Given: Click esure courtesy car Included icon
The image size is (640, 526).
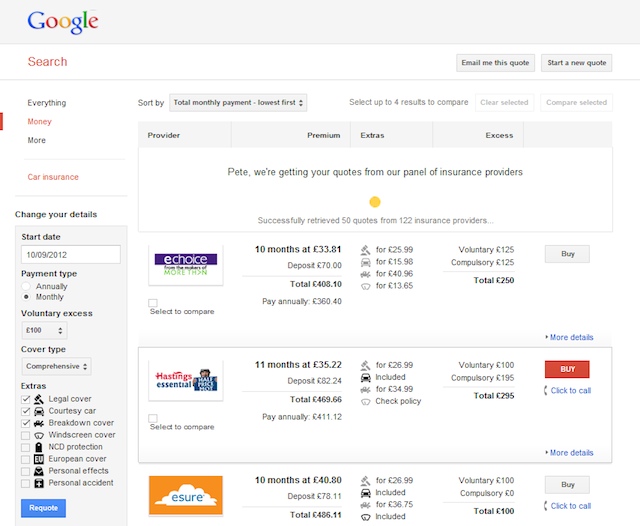Looking at the screenshot, I should point(365,493).
